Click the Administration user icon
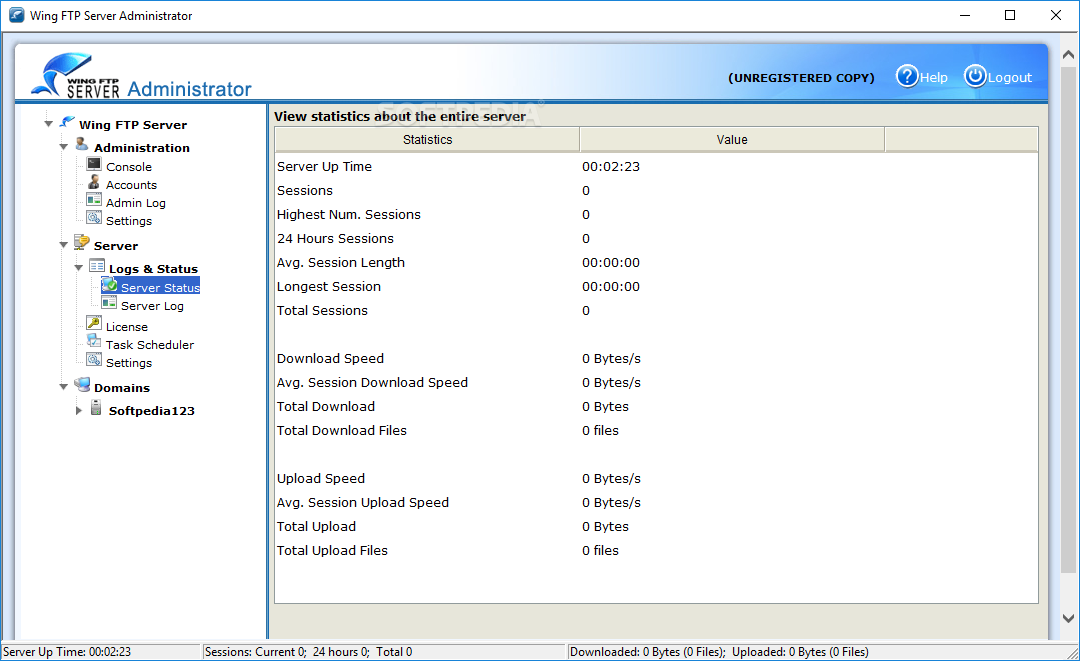 pyautogui.click(x=82, y=145)
